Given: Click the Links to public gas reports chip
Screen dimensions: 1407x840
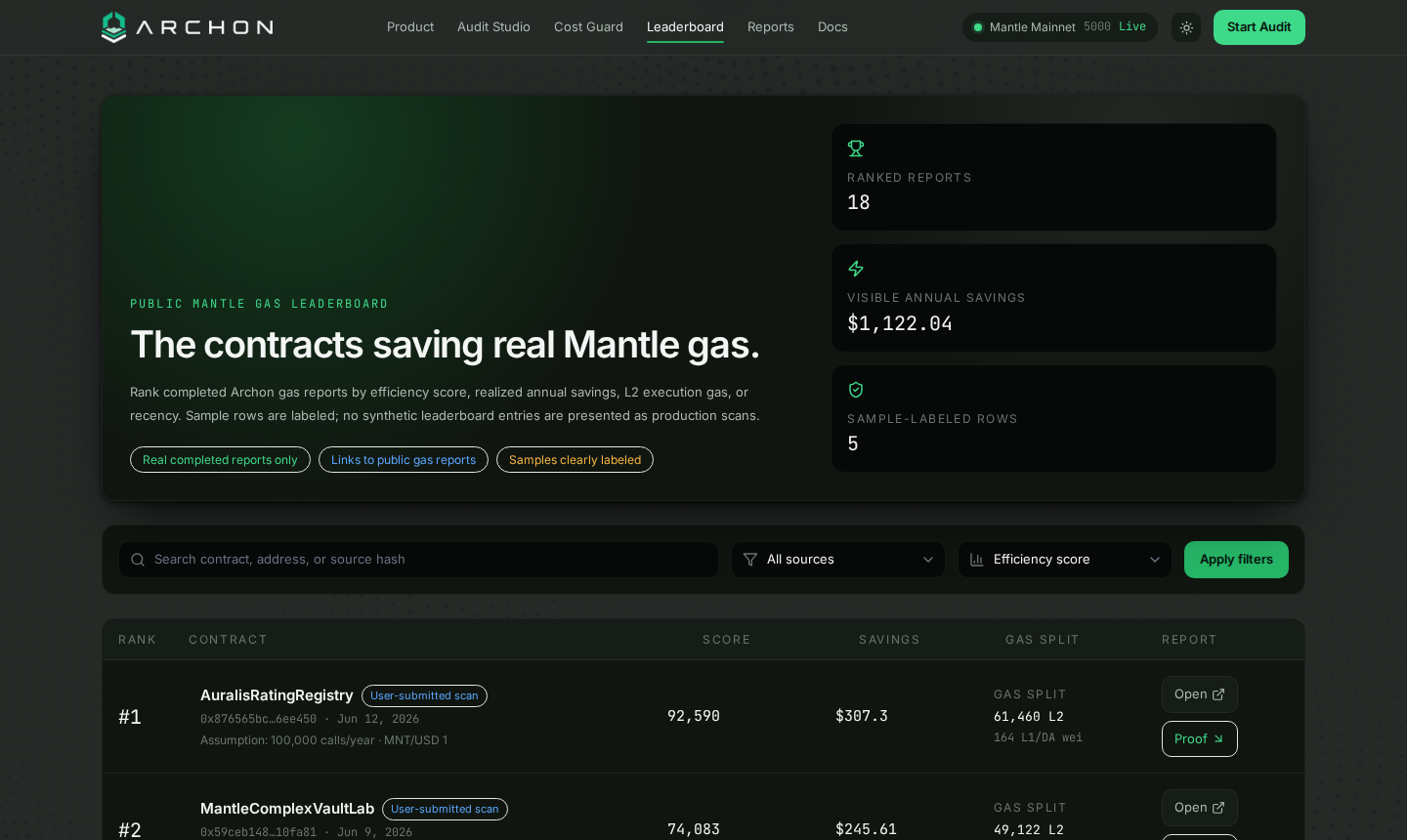Looking at the screenshot, I should click(x=404, y=460).
